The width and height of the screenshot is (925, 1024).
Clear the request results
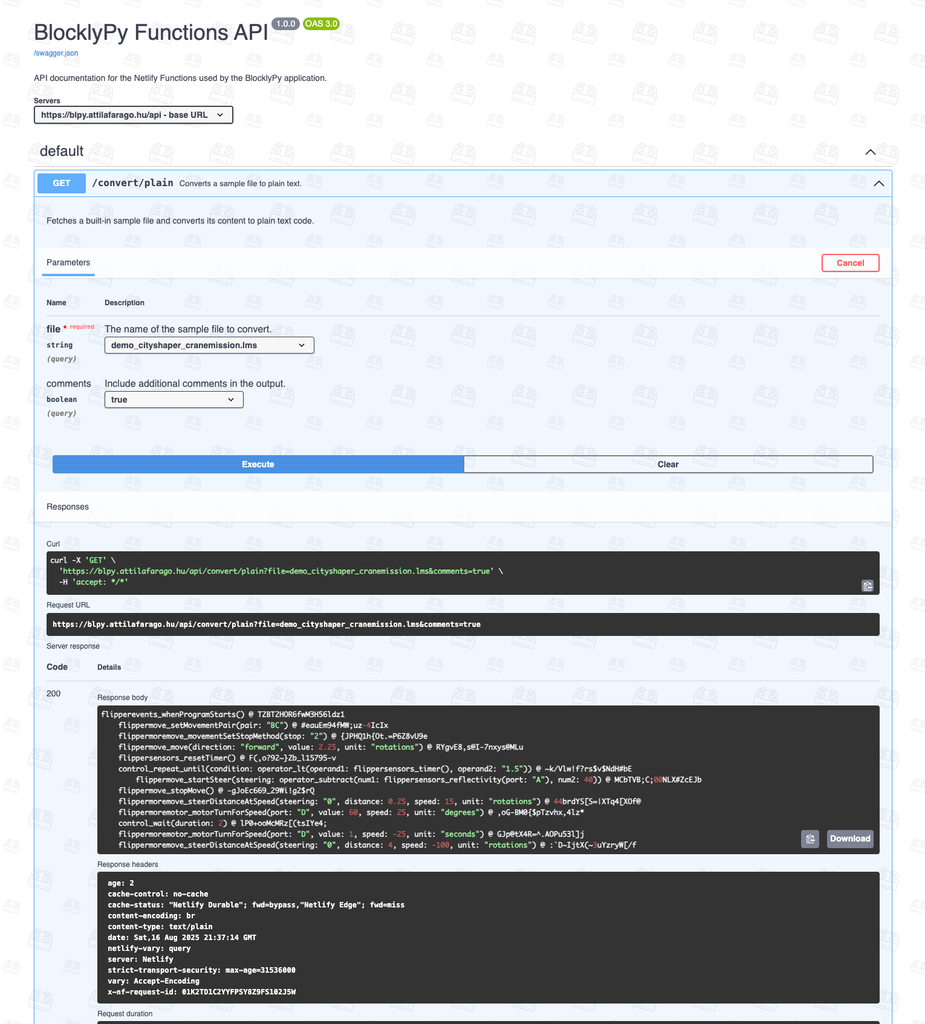click(668, 464)
